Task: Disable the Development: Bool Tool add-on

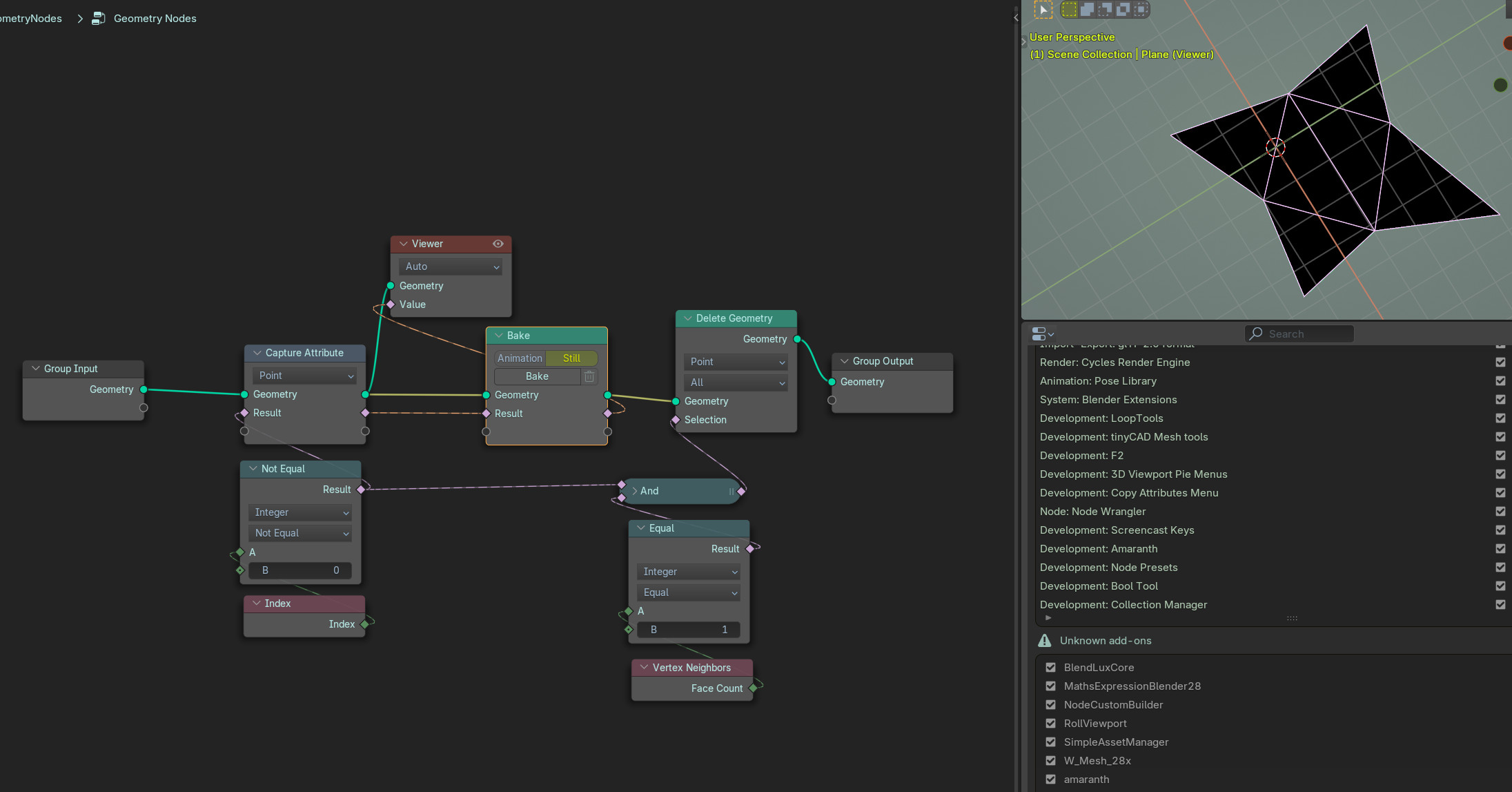Action: coord(1500,586)
